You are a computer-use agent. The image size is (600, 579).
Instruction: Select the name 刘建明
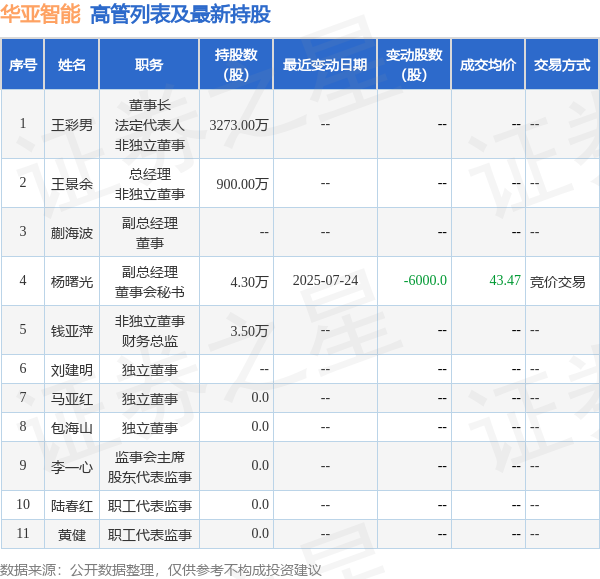click(72, 370)
